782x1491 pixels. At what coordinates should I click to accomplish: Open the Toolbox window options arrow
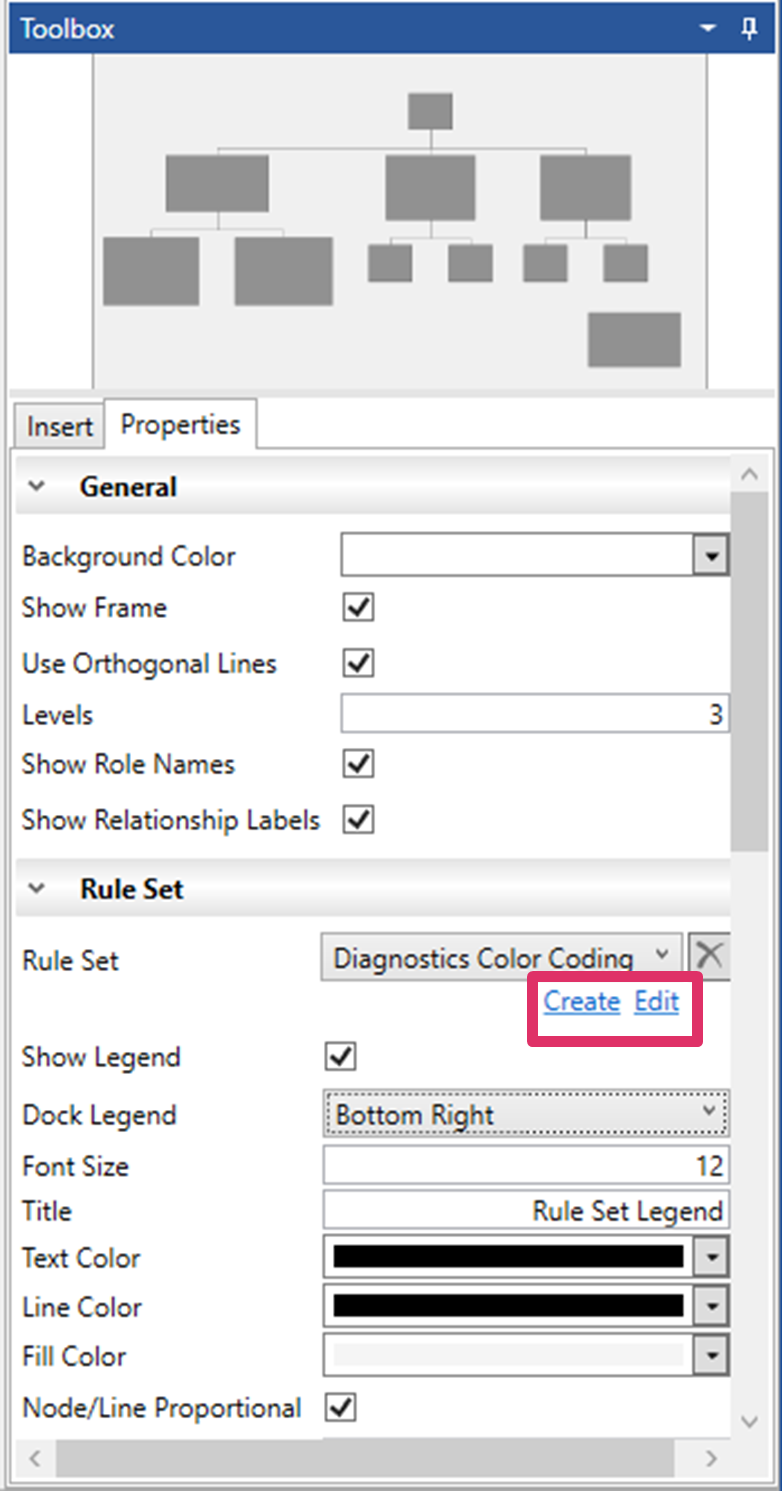click(x=708, y=28)
